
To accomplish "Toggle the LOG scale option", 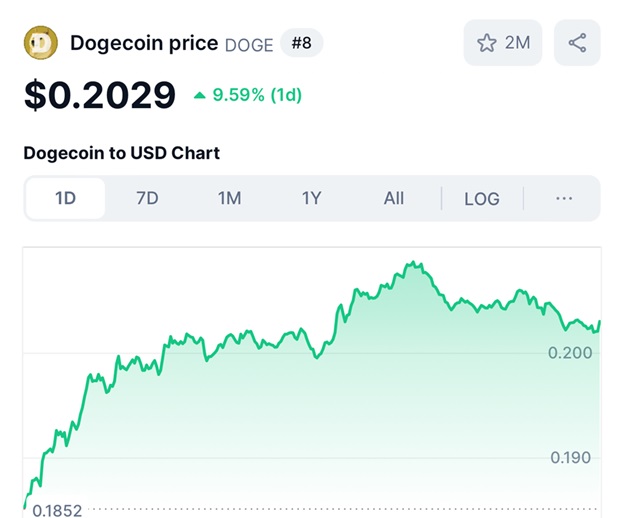I will [481, 198].
